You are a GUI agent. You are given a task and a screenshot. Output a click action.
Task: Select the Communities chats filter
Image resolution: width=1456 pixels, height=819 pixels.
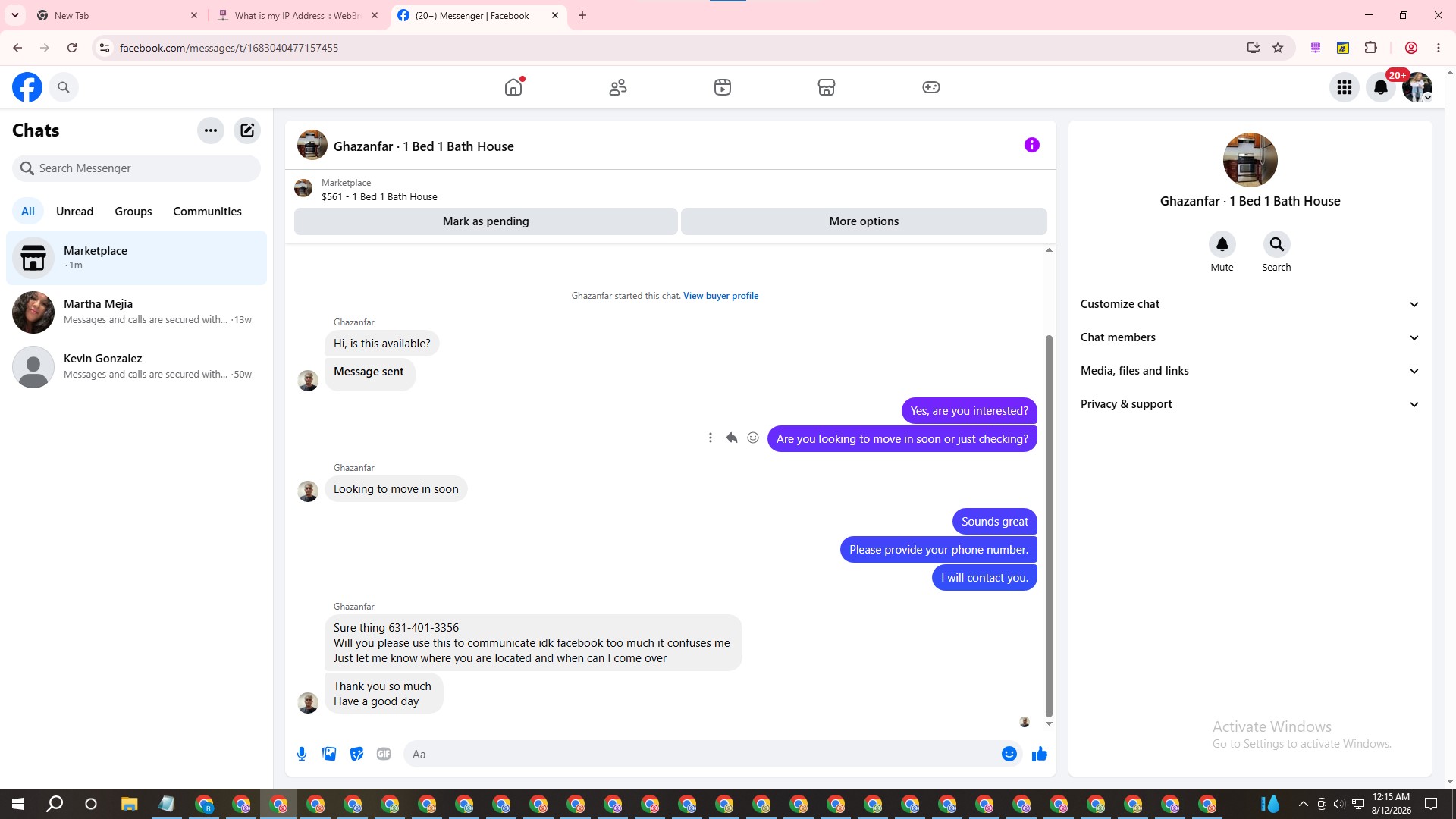[x=207, y=212]
